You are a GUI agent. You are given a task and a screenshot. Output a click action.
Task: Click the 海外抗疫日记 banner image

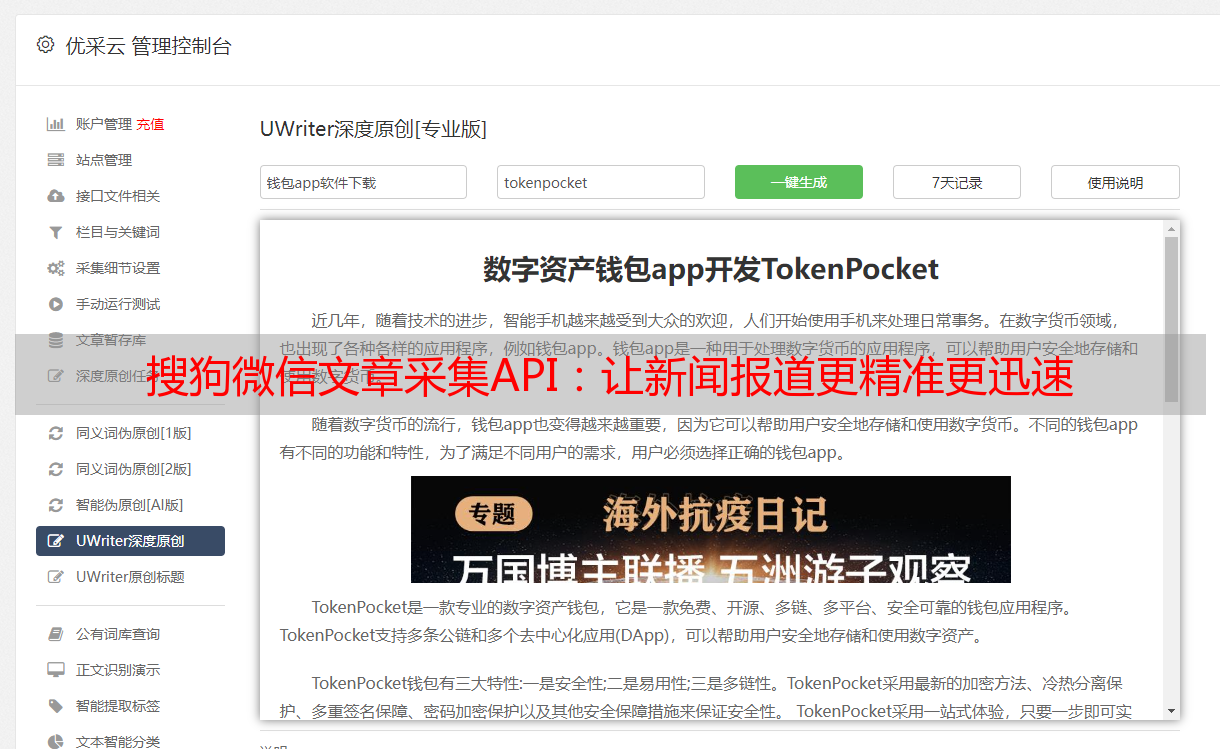click(711, 529)
